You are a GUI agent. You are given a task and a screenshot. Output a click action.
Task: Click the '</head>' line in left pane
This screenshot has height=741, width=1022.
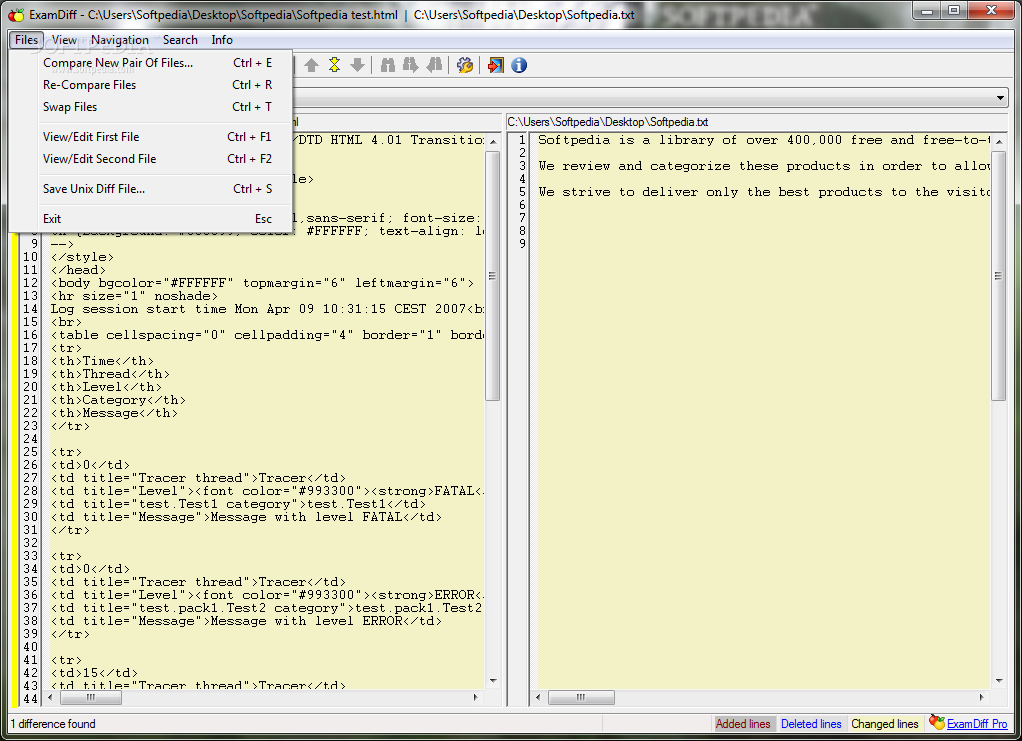click(x=78, y=270)
